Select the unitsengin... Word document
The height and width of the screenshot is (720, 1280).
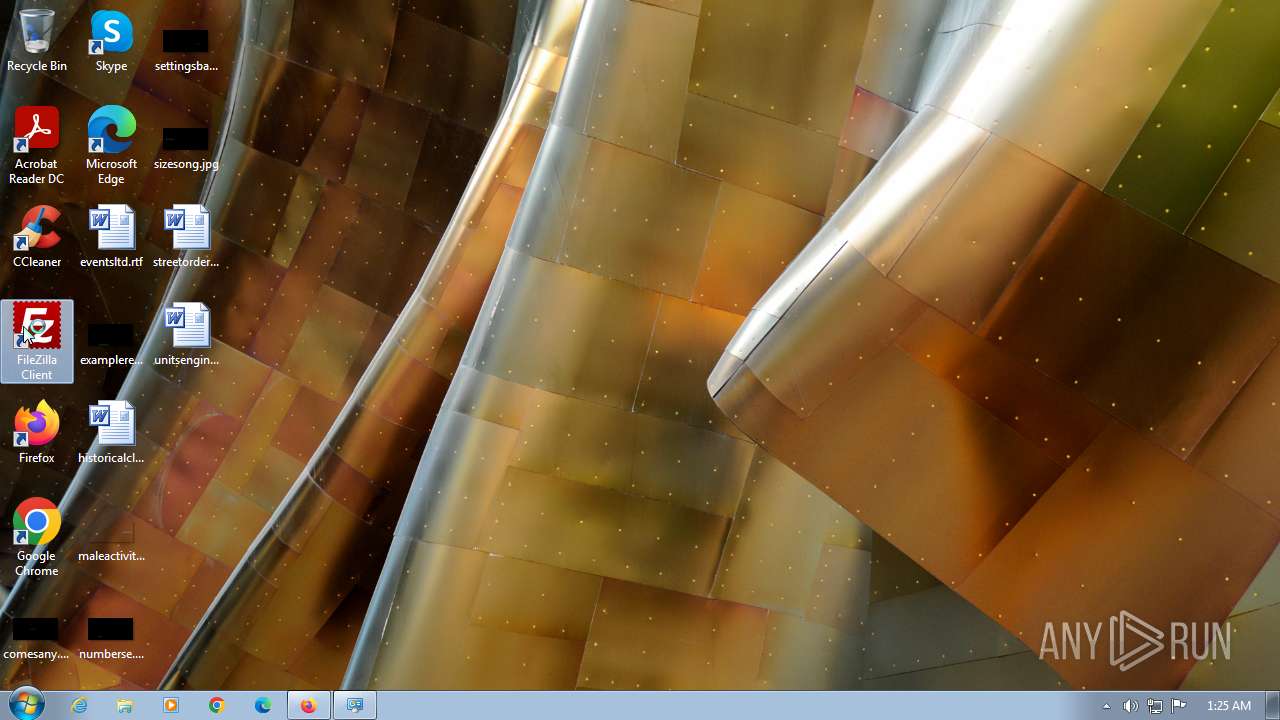pyautogui.click(x=186, y=335)
